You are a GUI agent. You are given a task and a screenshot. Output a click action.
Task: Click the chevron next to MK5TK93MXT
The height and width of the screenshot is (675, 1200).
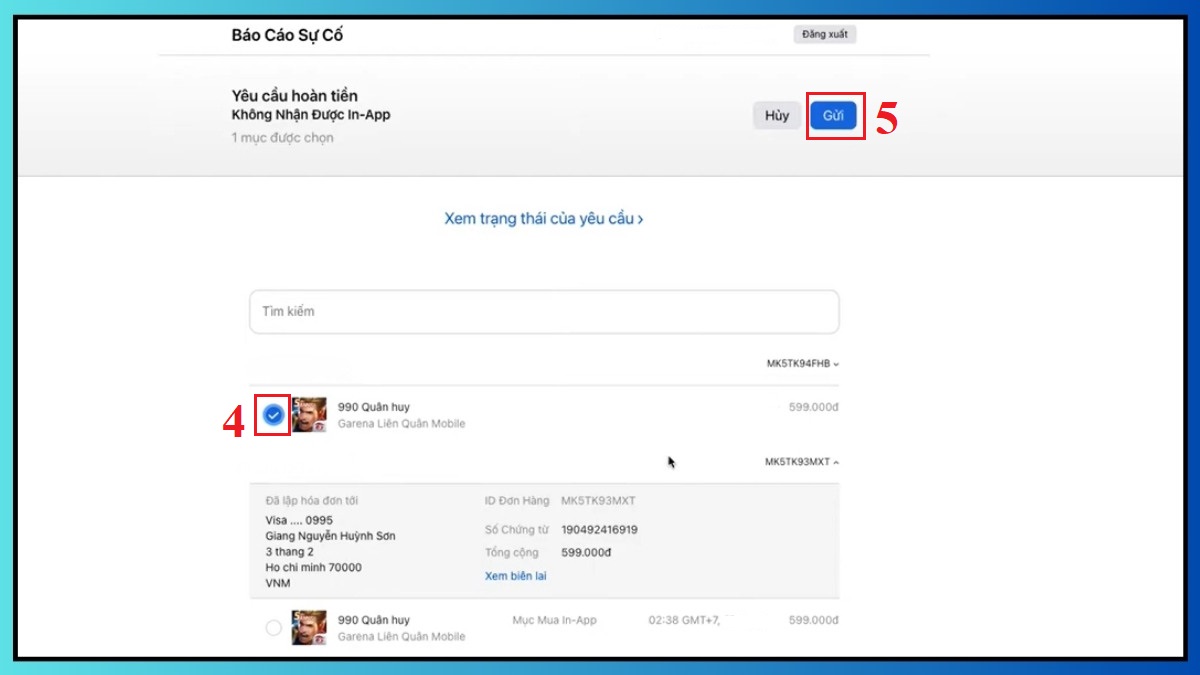(835, 461)
